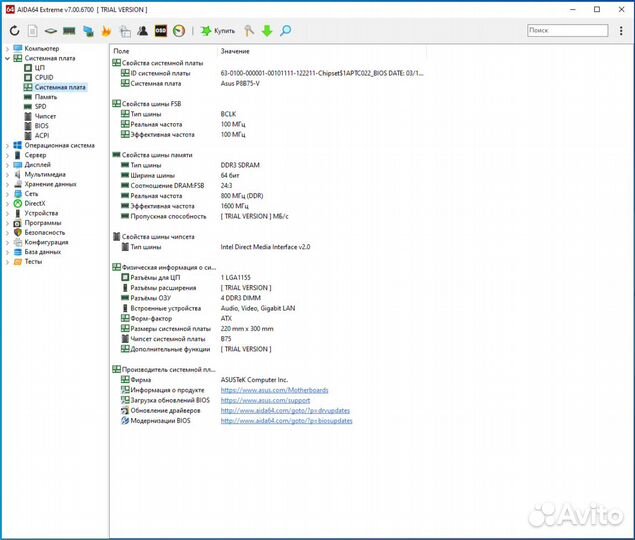Viewport: 635px width, 540px height.
Task: Click the magnifier search icon
Action: pos(285,31)
